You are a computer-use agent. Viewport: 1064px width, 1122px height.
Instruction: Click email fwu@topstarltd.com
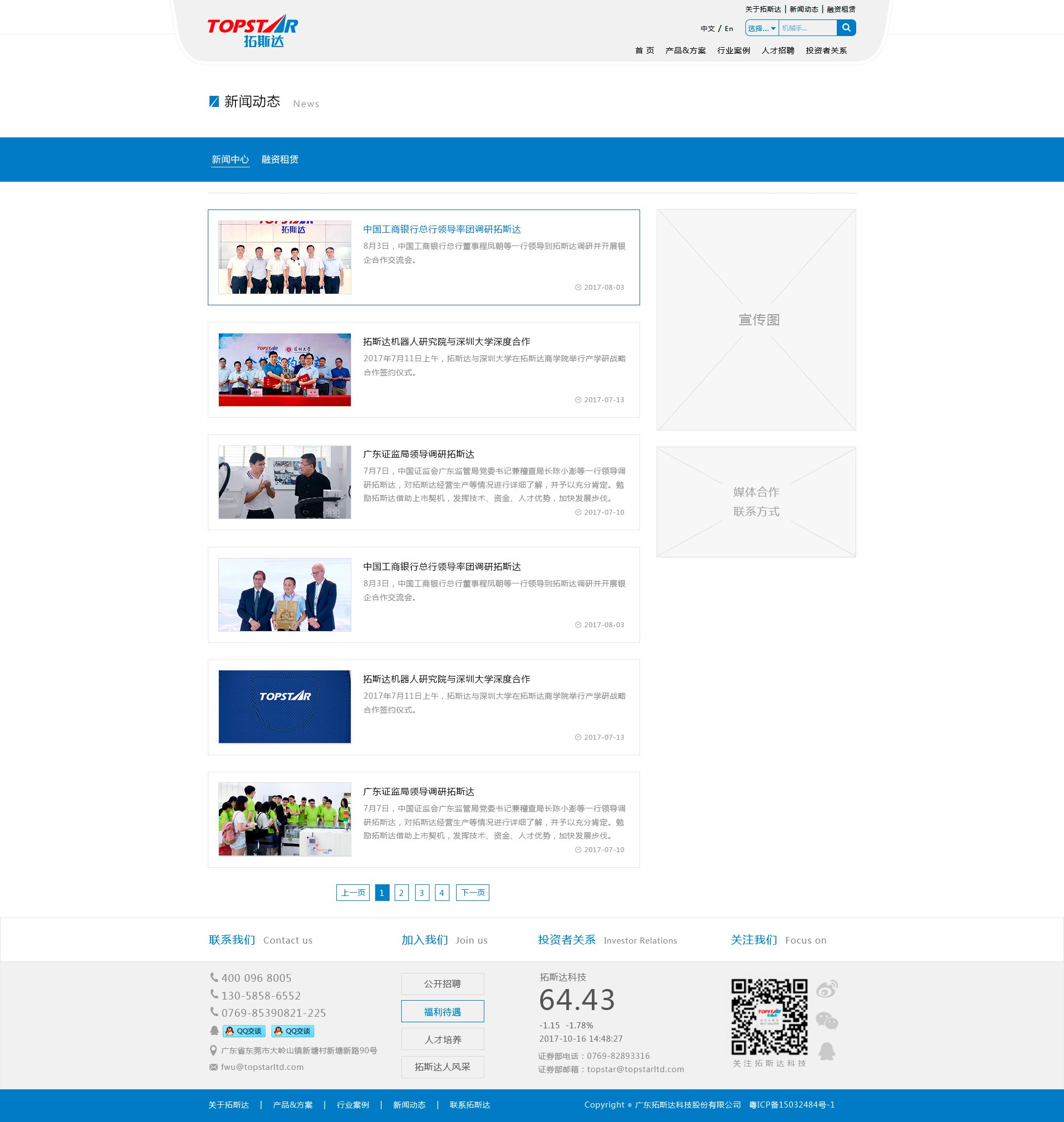pyautogui.click(x=262, y=1067)
